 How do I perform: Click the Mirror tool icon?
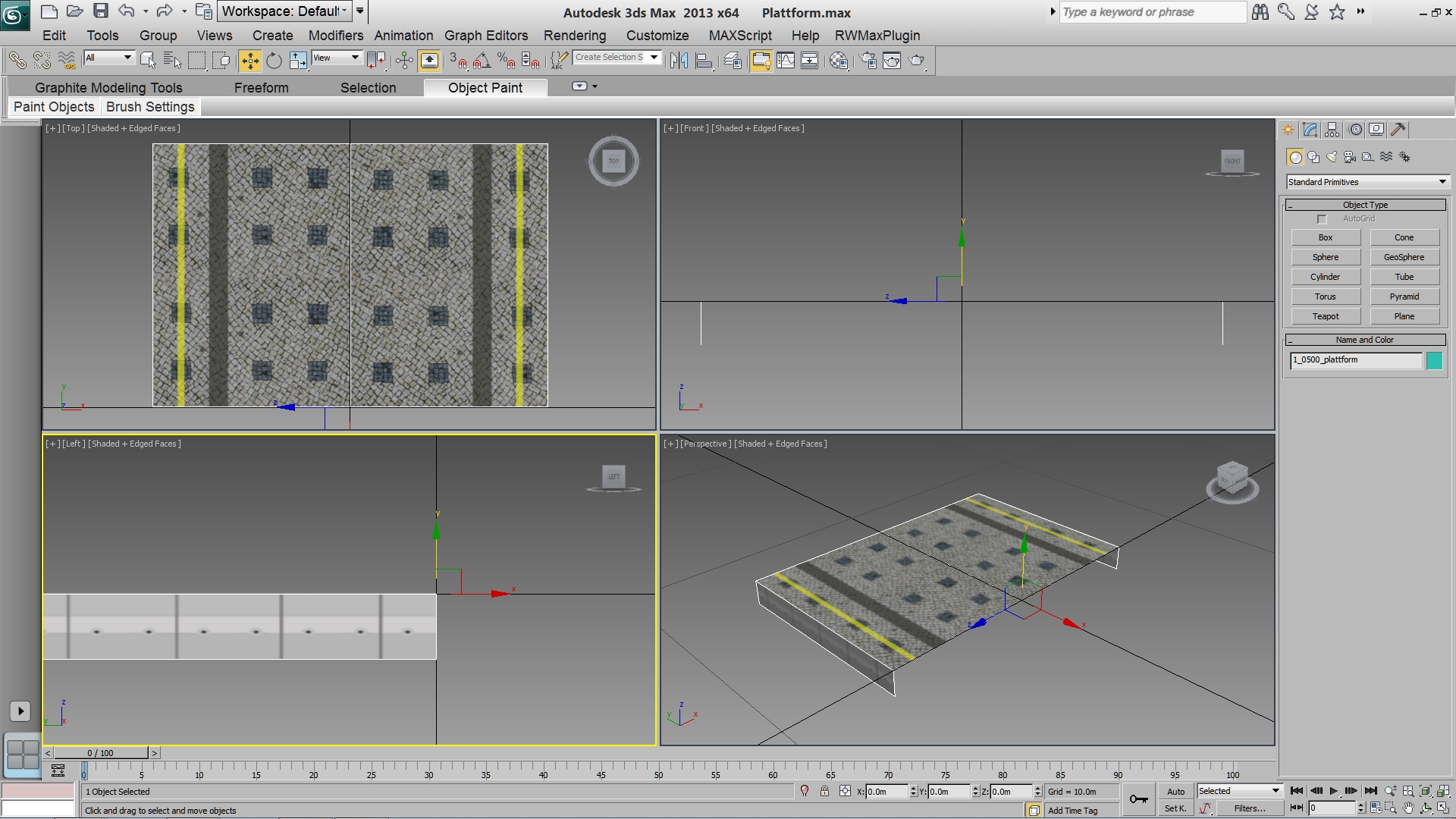679,61
